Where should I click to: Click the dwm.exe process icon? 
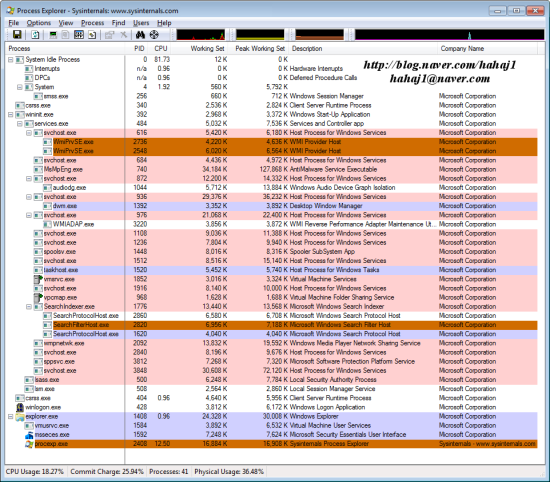point(47,206)
